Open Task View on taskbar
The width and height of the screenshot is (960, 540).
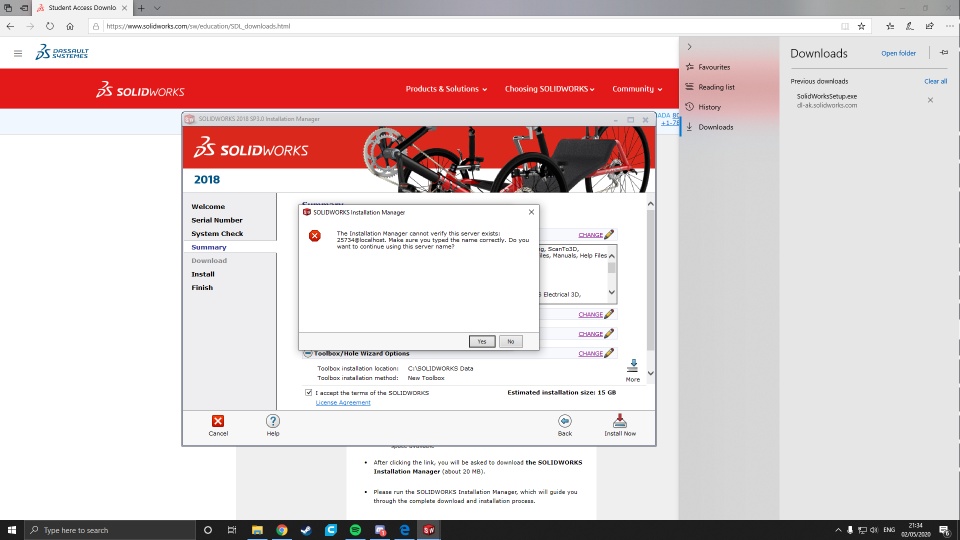[x=232, y=530]
